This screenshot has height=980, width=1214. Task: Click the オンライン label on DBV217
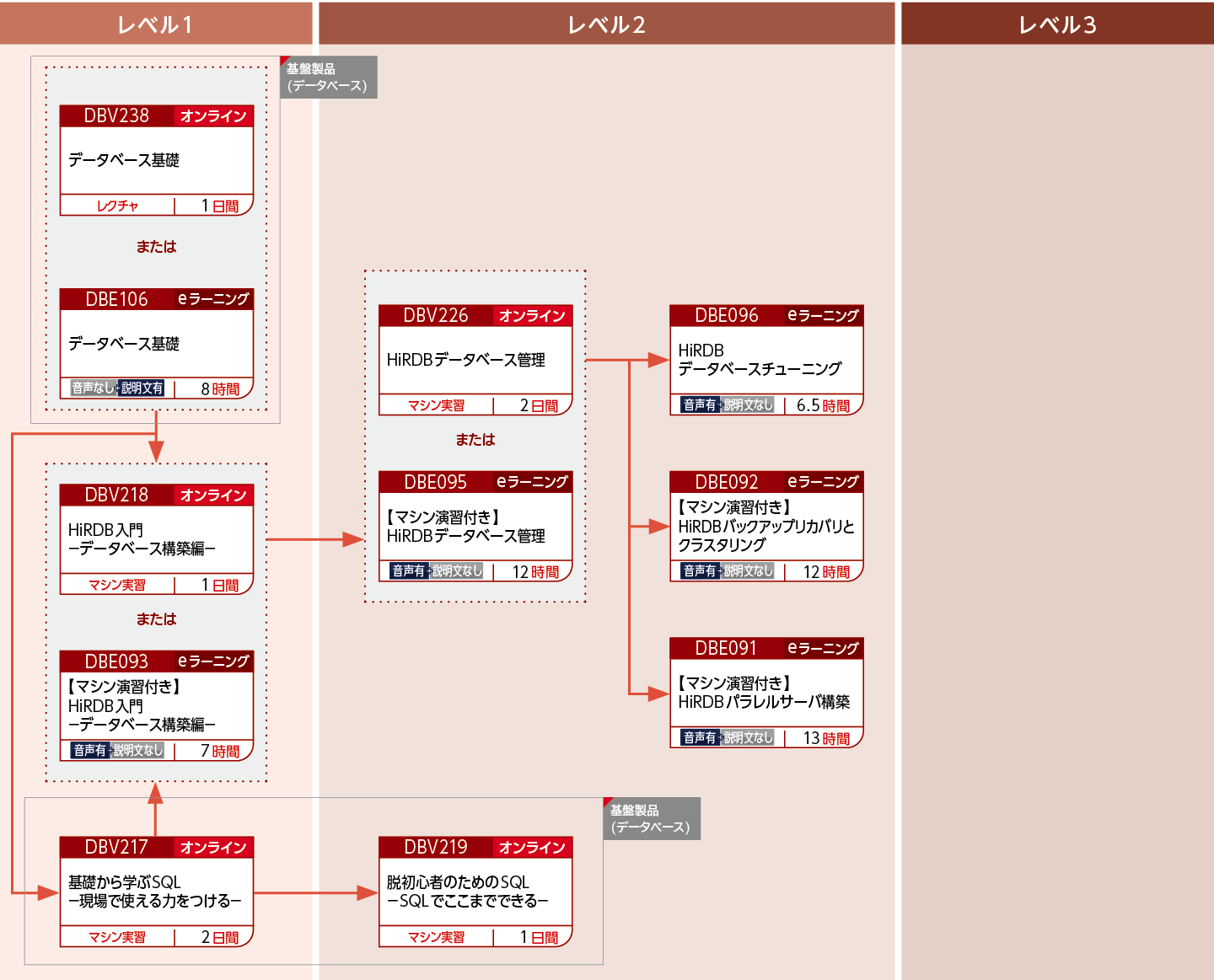[215, 848]
